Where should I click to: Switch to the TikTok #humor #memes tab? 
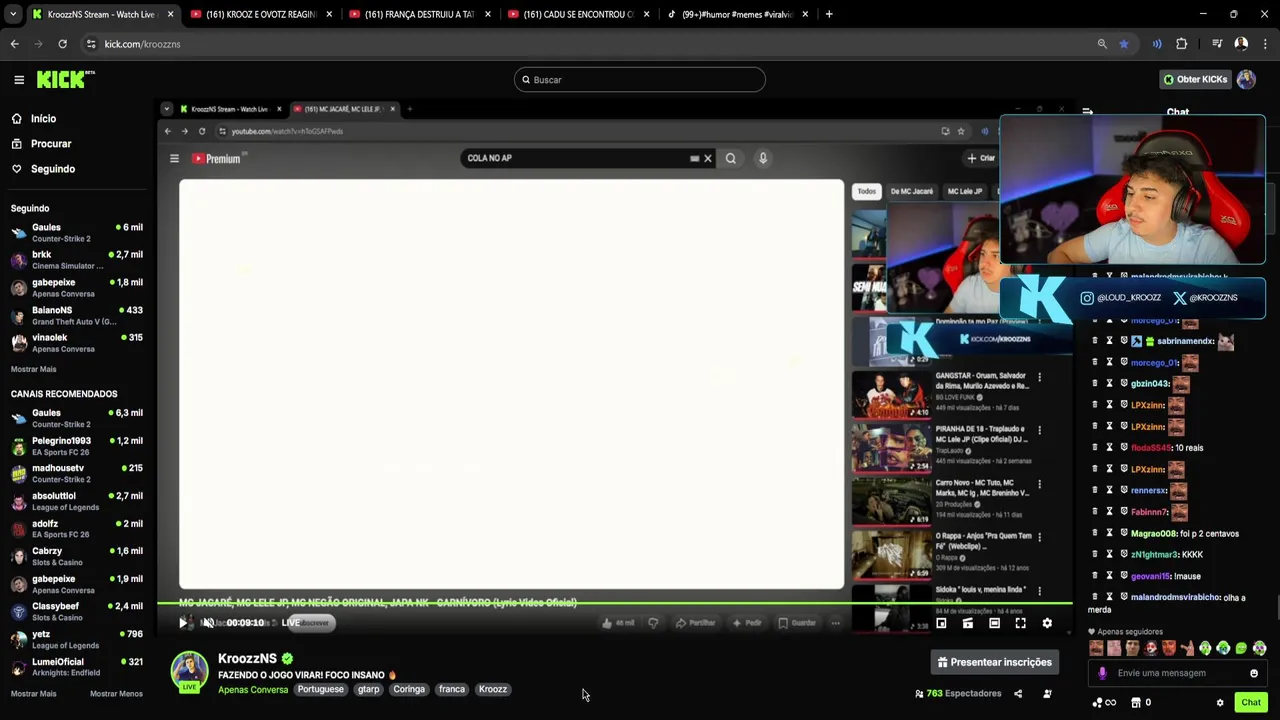click(x=737, y=14)
